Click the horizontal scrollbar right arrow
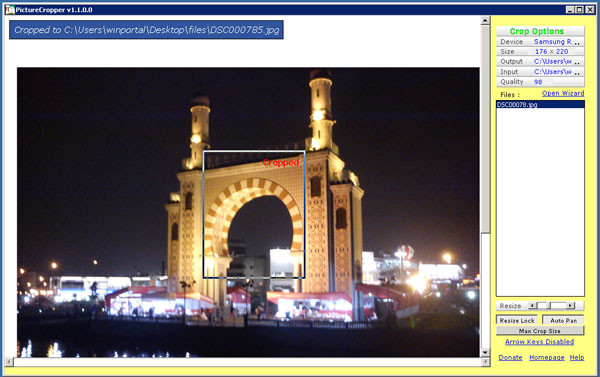The image size is (600, 377). (486, 362)
